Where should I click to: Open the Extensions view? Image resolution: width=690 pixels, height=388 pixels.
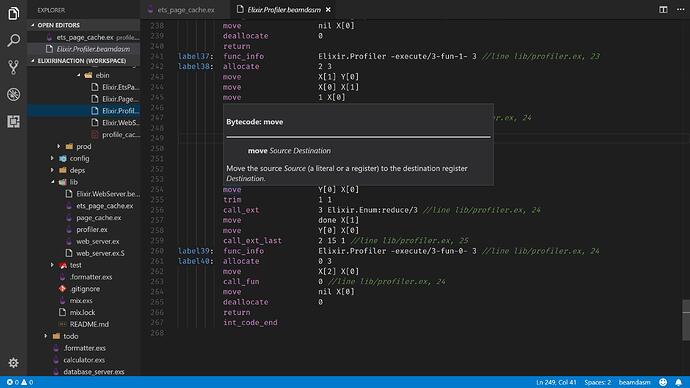coord(14,121)
